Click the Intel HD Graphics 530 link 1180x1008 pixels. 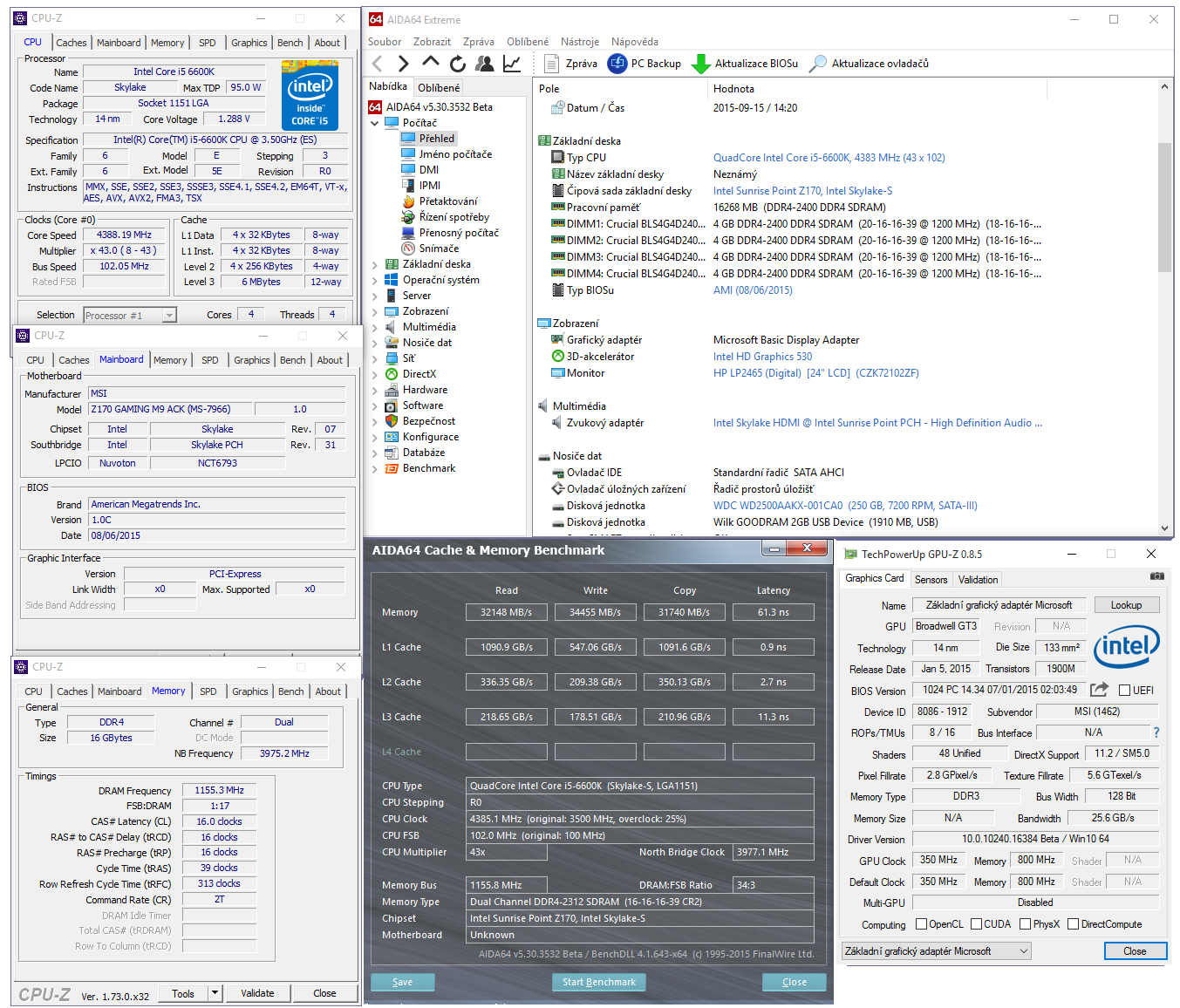(762, 357)
